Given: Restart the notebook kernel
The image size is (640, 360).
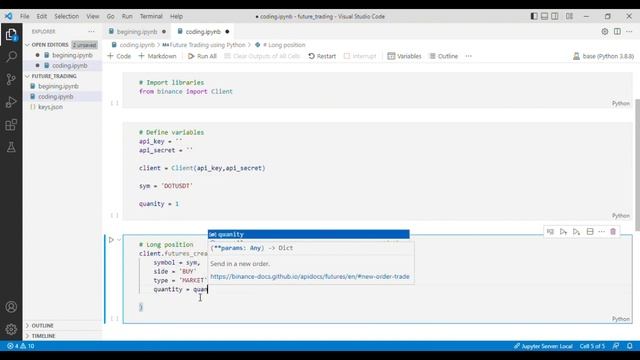Looking at the screenshot, I should (322, 56).
